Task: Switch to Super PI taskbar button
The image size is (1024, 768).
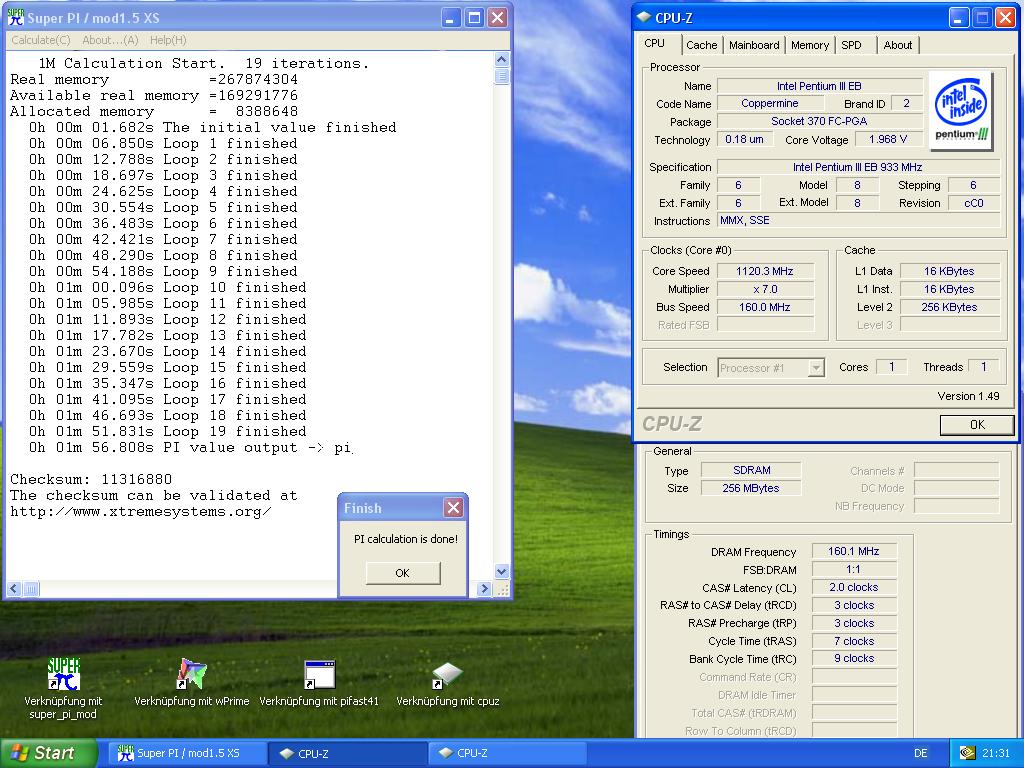Action: tap(186, 753)
